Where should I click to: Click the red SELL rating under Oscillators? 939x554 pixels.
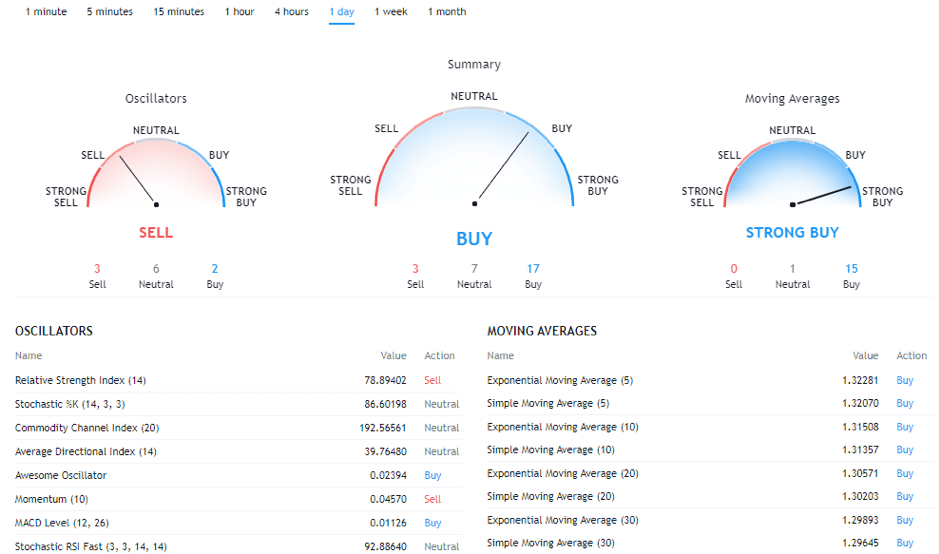click(156, 233)
